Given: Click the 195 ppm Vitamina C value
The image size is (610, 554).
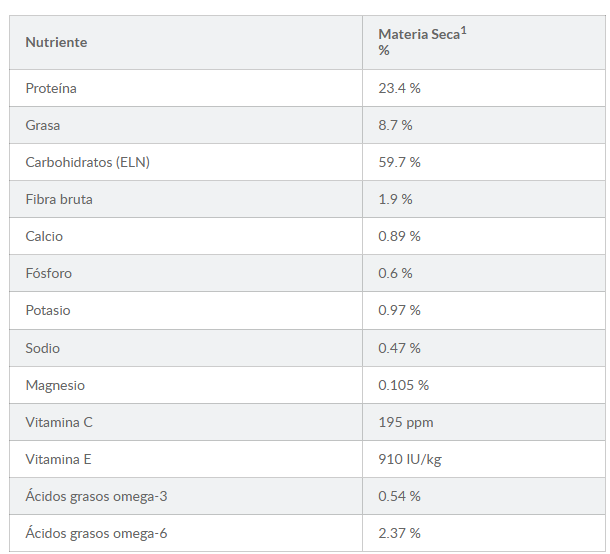Looking at the screenshot, I should coord(405,422).
